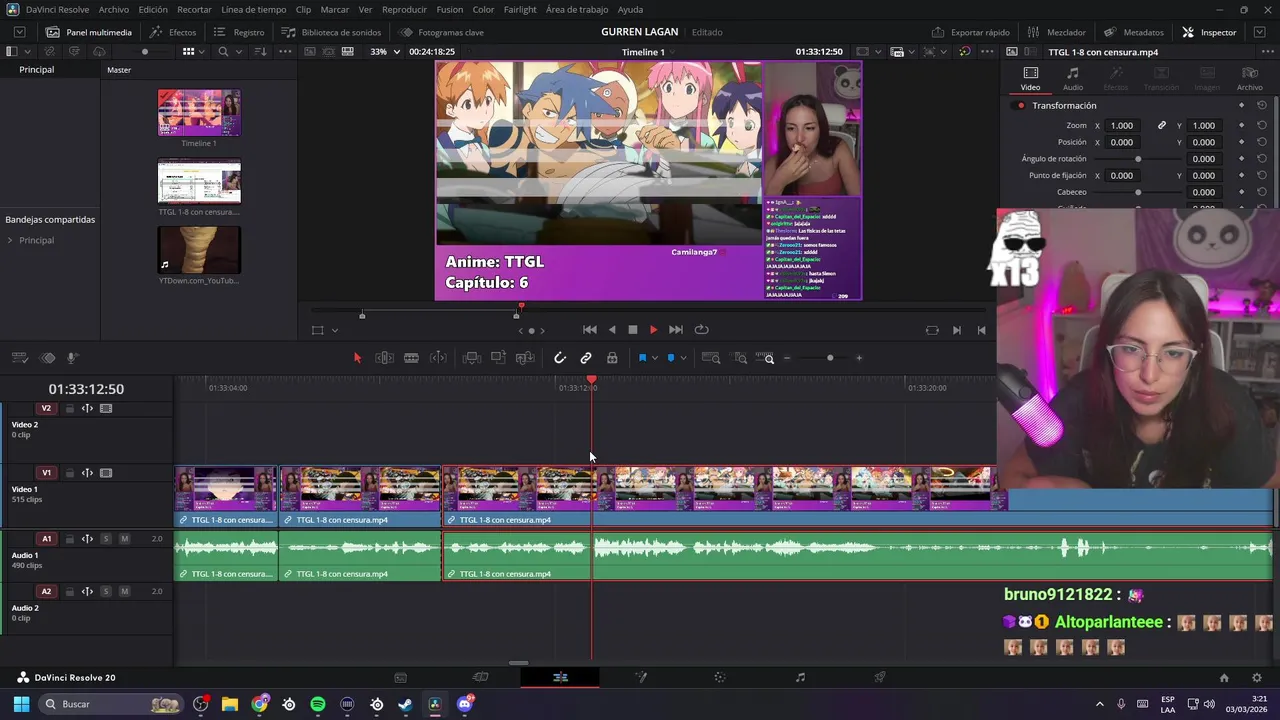Toggle Auto Track Selector on V2
The width and height of the screenshot is (1280, 720).
point(87,408)
